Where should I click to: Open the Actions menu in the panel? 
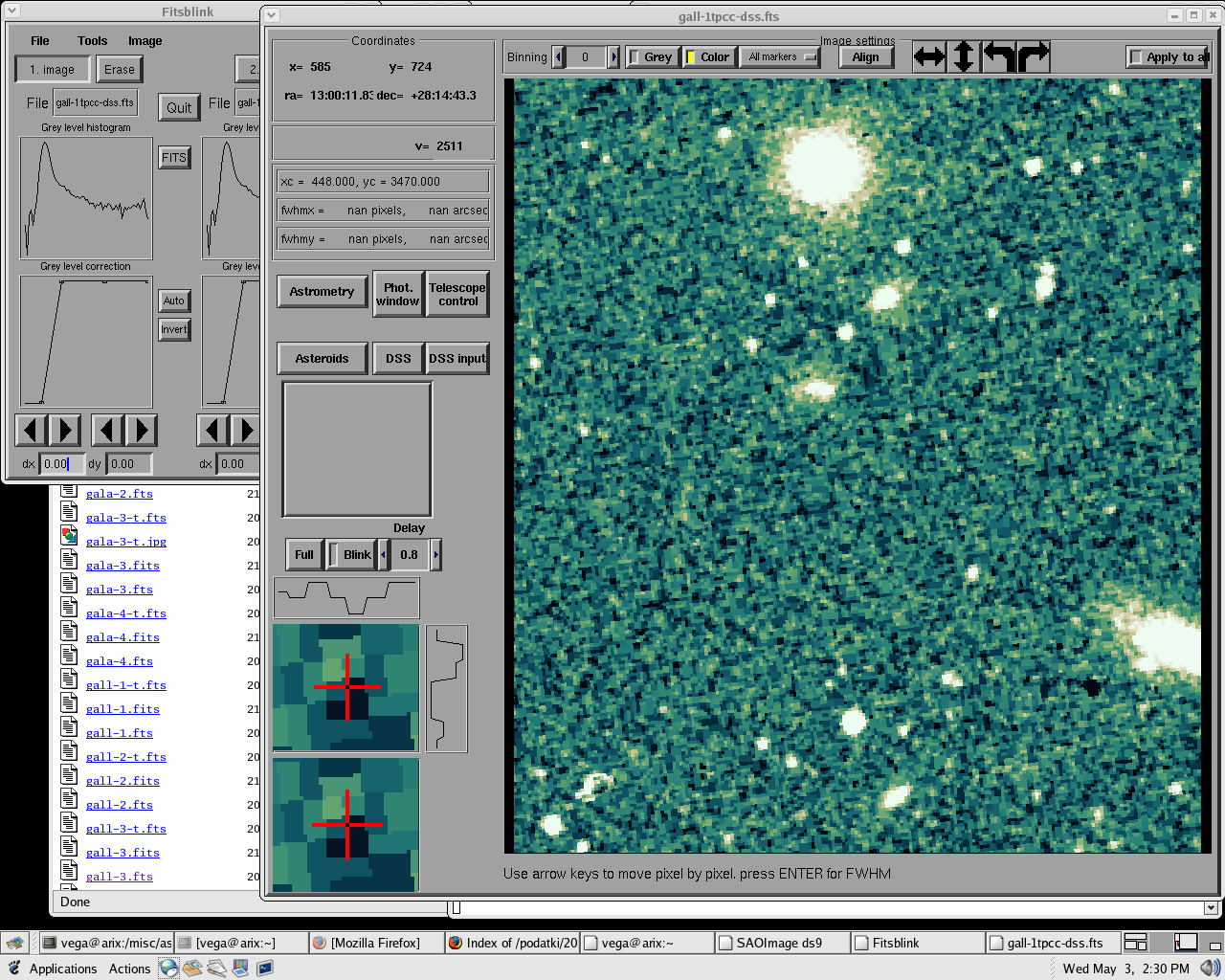tap(129, 969)
